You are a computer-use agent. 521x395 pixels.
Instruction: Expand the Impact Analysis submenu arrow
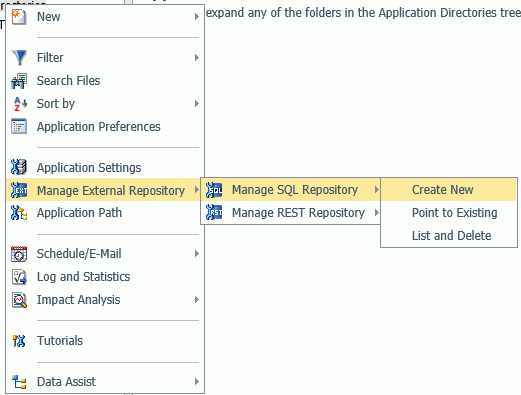pyautogui.click(x=197, y=300)
